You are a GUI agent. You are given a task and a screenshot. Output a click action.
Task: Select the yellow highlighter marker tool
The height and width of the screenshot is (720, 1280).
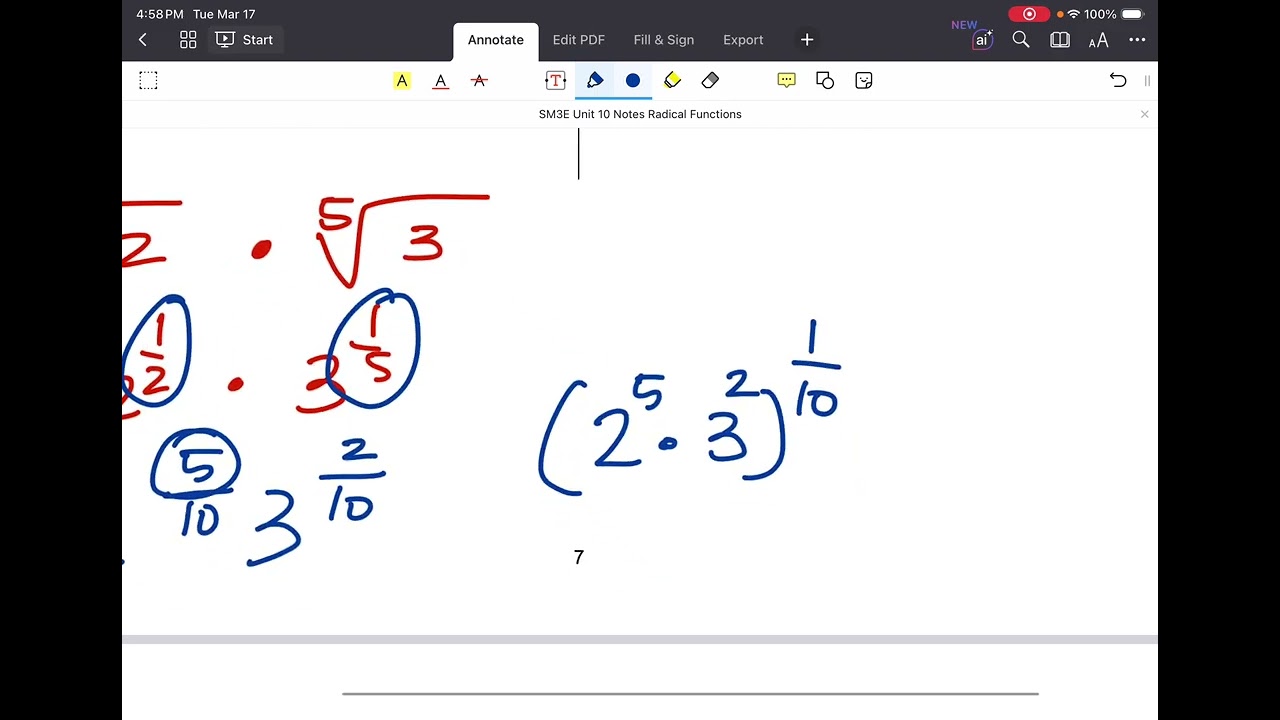pos(672,81)
